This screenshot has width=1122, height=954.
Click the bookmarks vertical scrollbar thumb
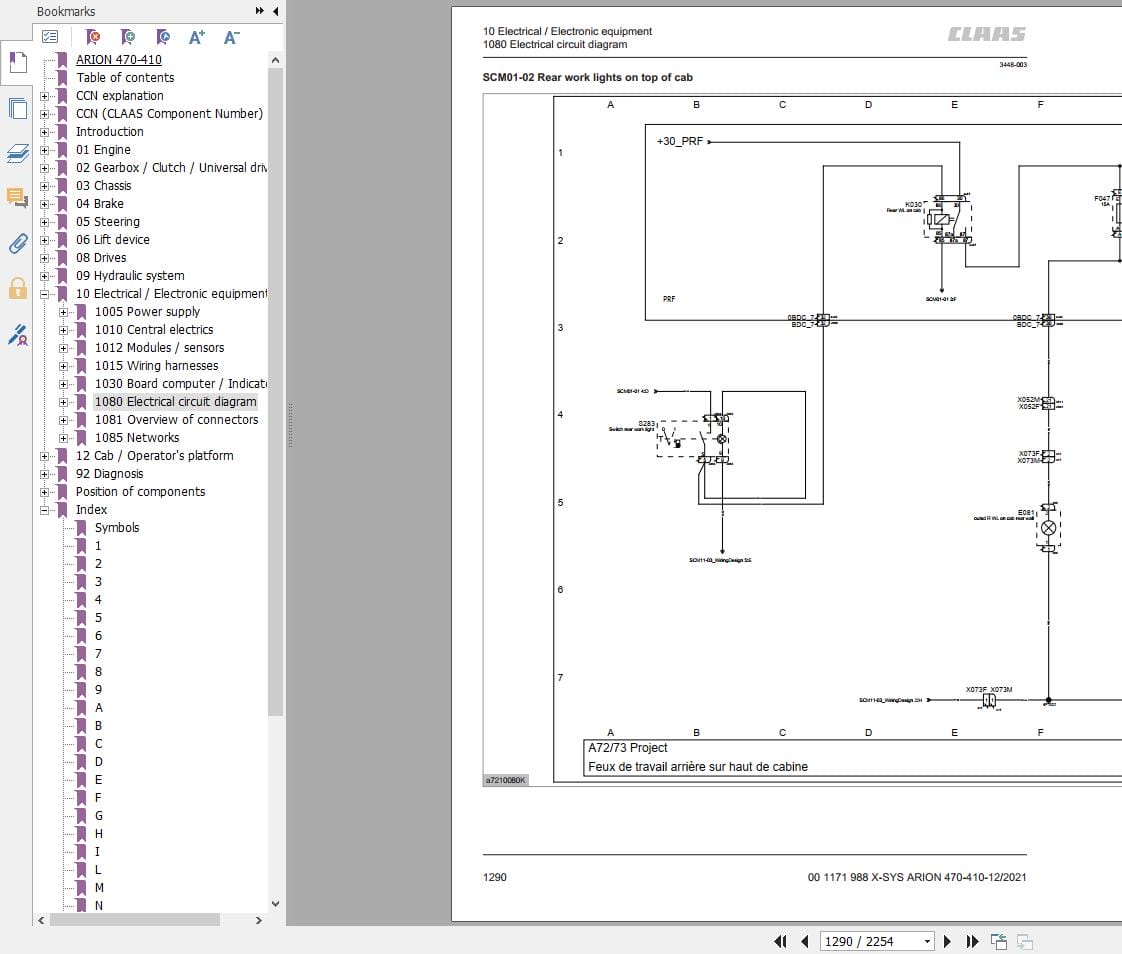click(x=275, y=391)
